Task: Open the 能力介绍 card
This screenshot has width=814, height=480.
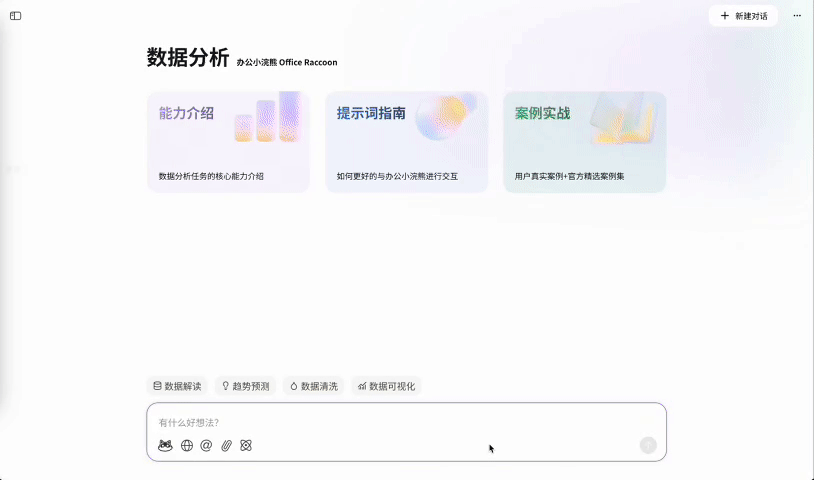Action: (228, 142)
